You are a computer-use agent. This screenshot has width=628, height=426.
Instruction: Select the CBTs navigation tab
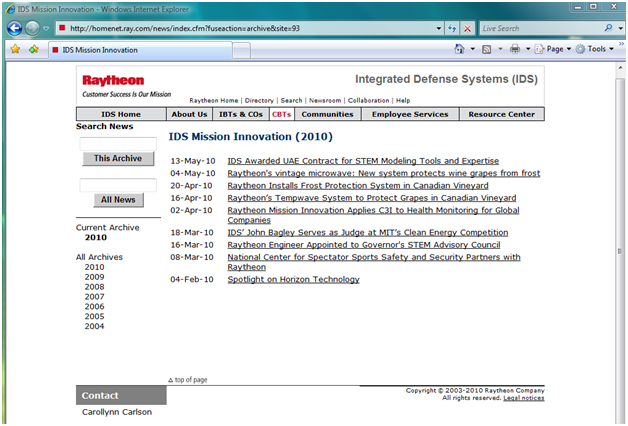pyautogui.click(x=282, y=114)
